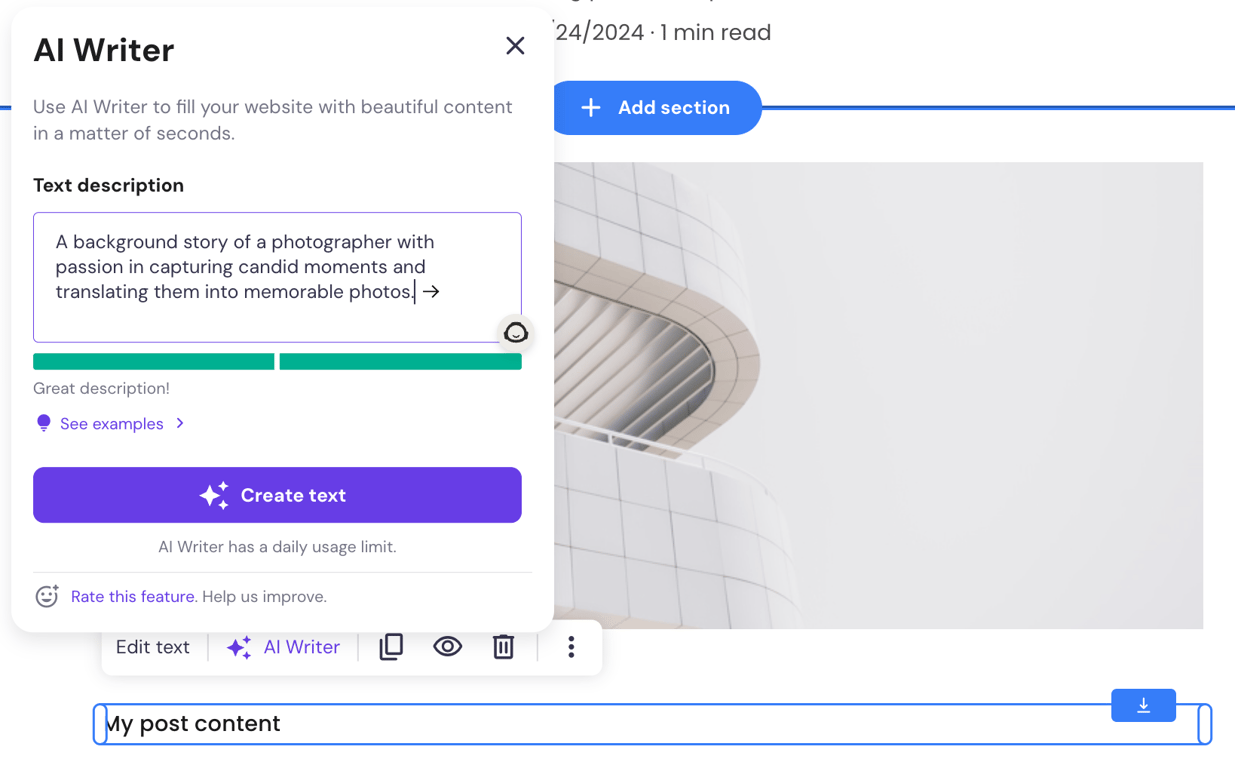Delete the section using the trash icon
This screenshot has height=768, width=1235.
pyautogui.click(x=503, y=647)
